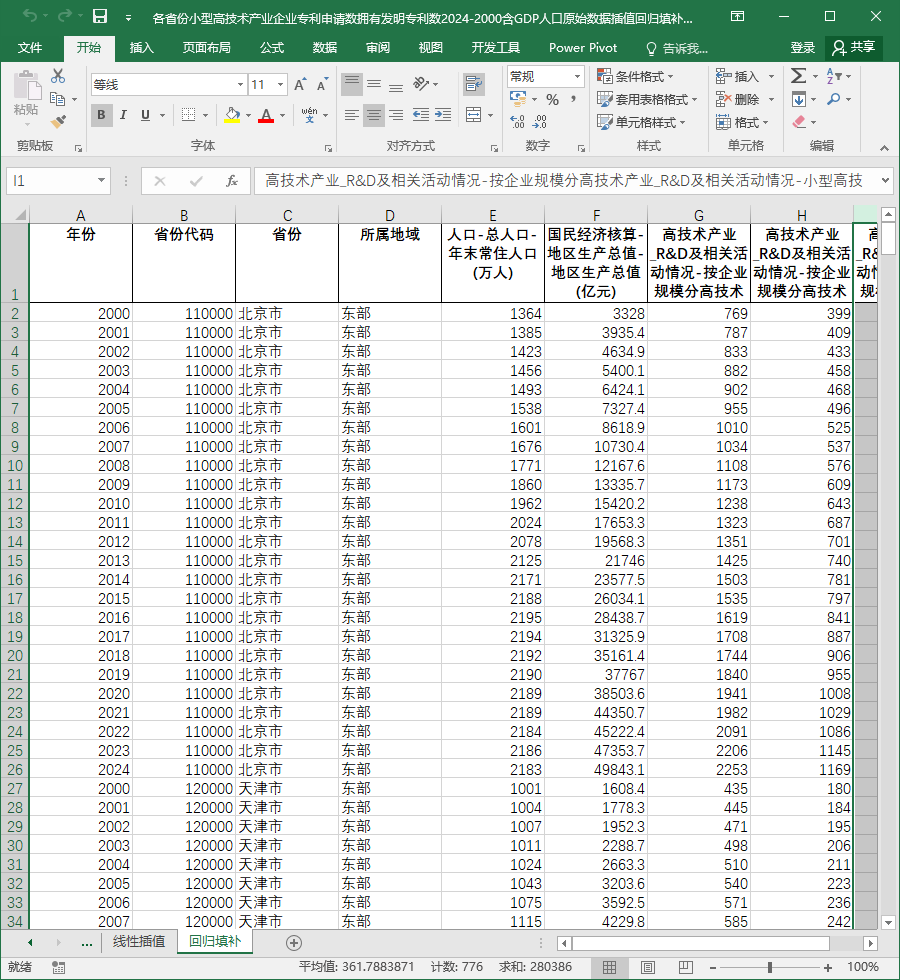Screen dimensions: 900x980
Task: Toggle Italic formatting
Action: [123, 115]
